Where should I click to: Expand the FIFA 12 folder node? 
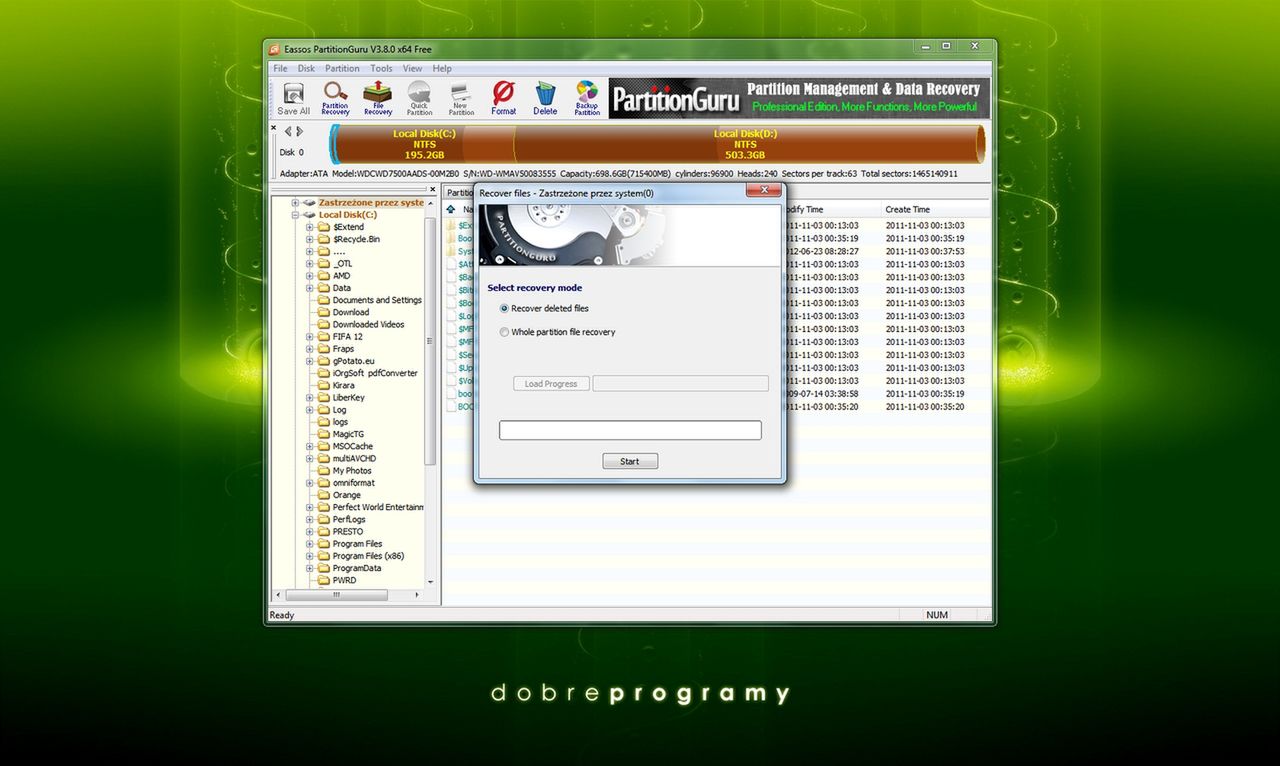coord(310,337)
